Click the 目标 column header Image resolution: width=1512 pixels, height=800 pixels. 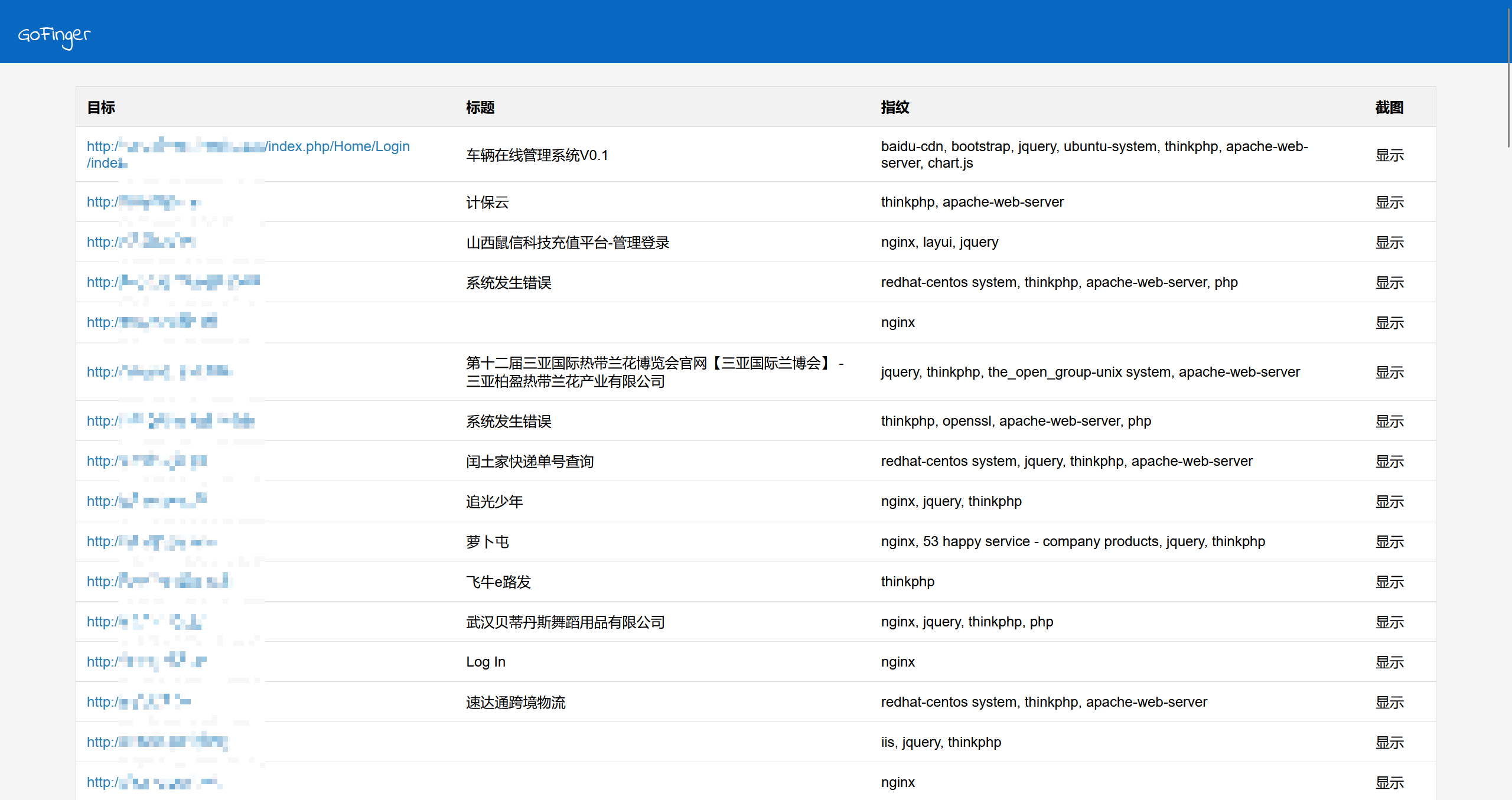point(101,107)
